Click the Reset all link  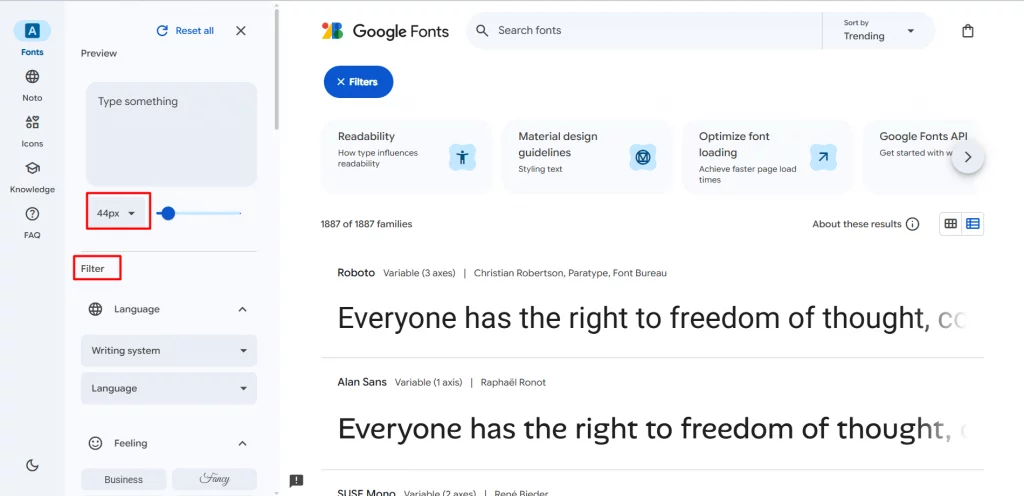pyautogui.click(x=185, y=31)
